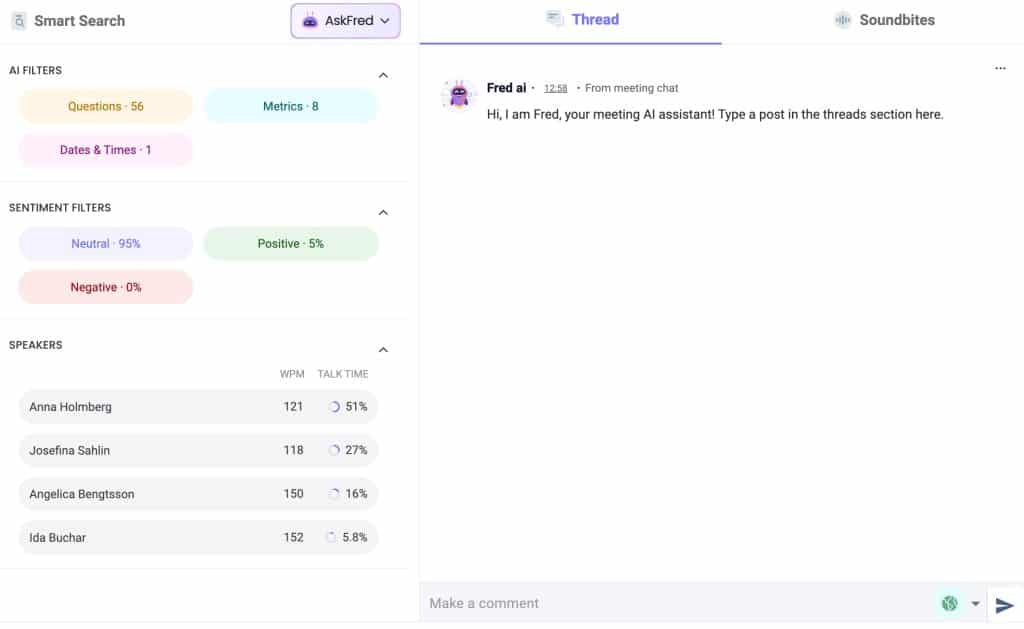
Task: Collapse the Speakers section
Action: click(383, 350)
